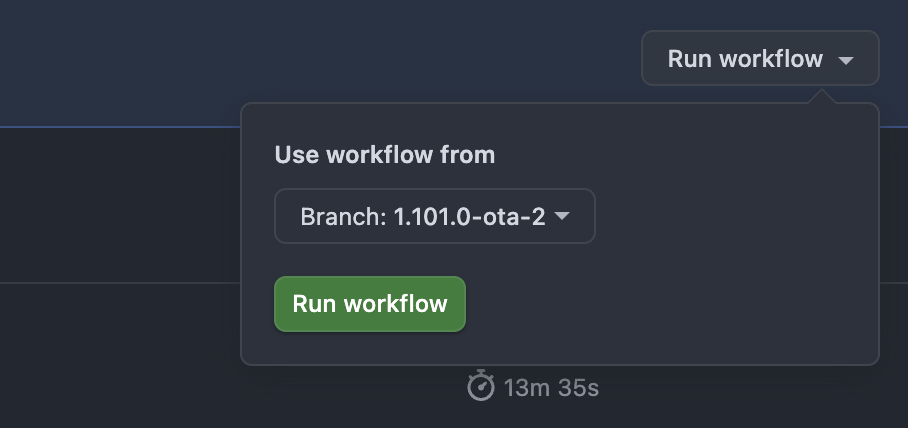Select the 1.101.0-ota-2 branch name text

pyautogui.click(x=469, y=216)
